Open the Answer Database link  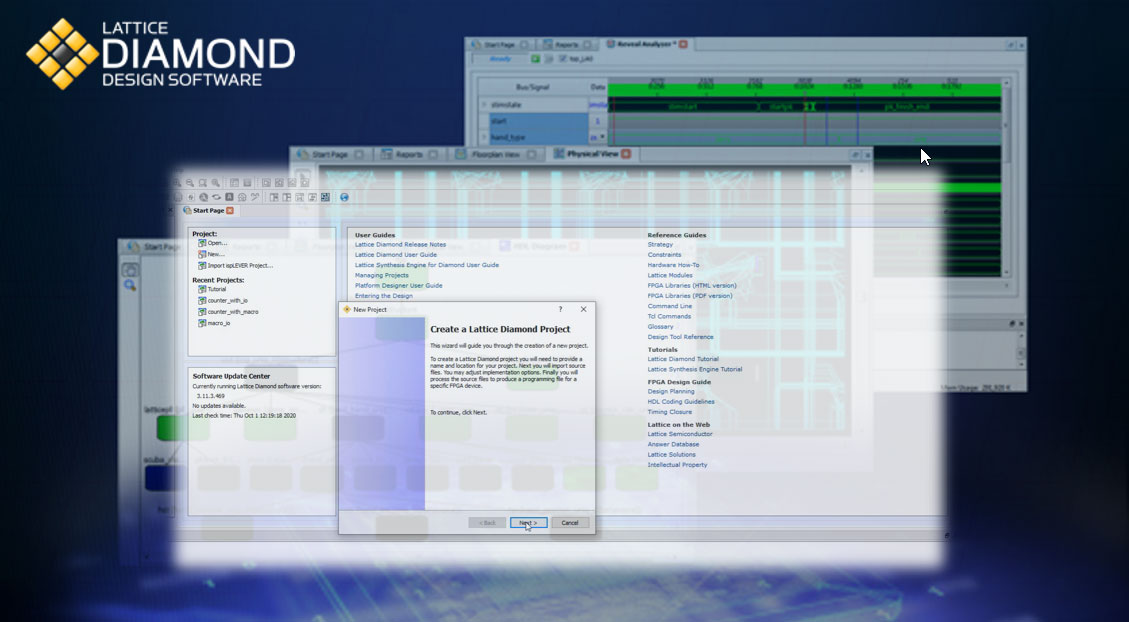coord(673,444)
